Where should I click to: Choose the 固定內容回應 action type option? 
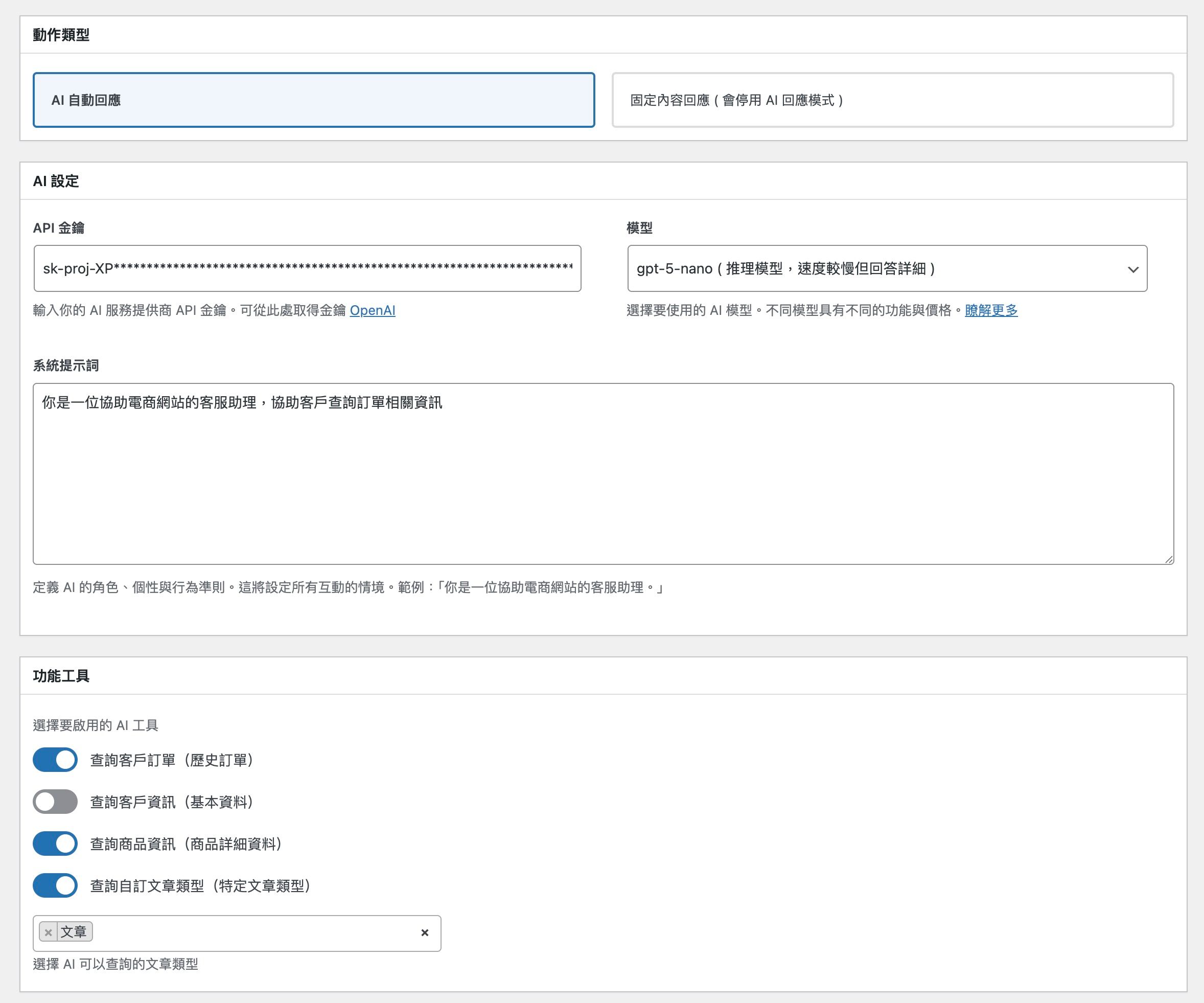pos(892,100)
